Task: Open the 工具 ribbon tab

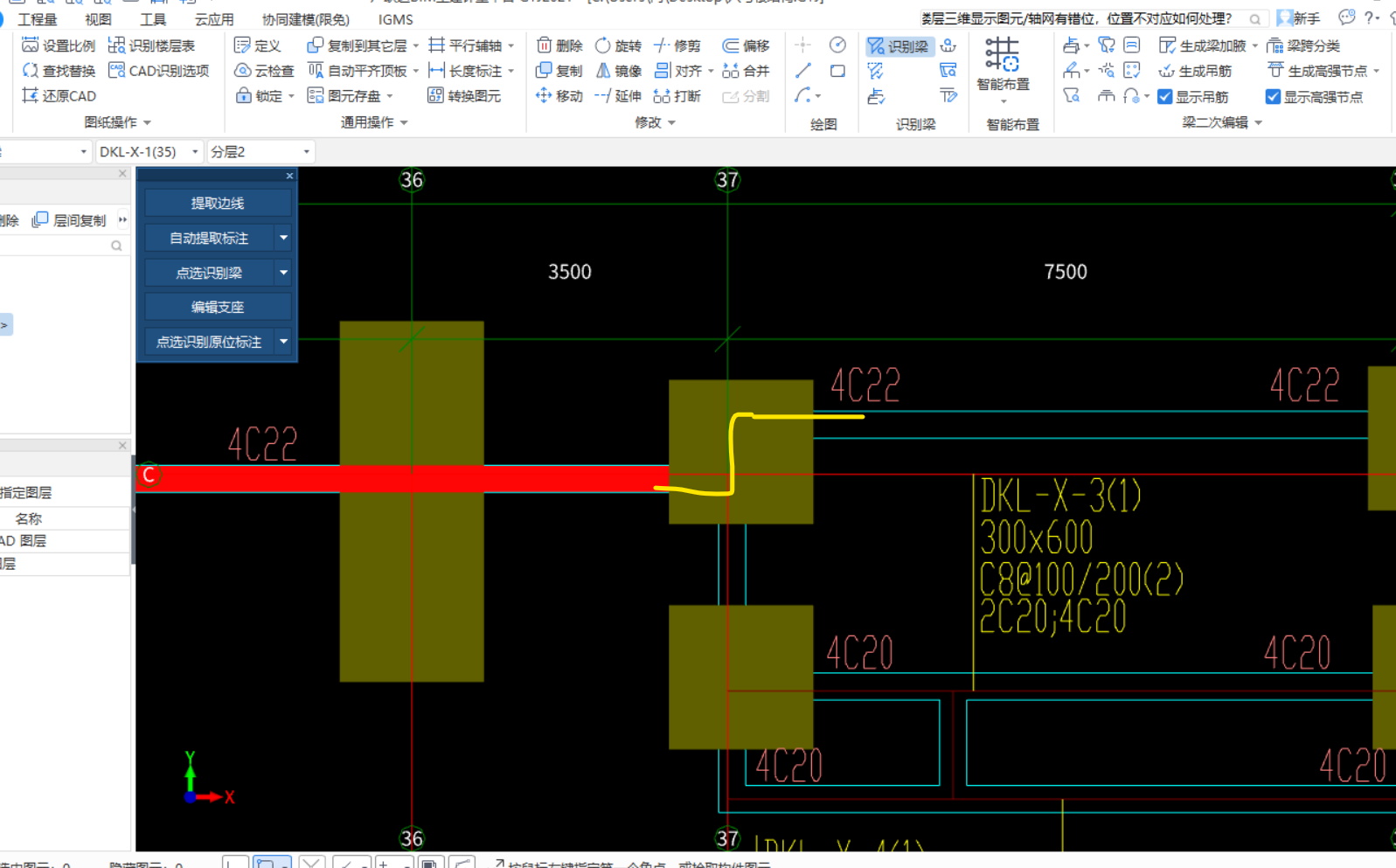Action: [153, 19]
